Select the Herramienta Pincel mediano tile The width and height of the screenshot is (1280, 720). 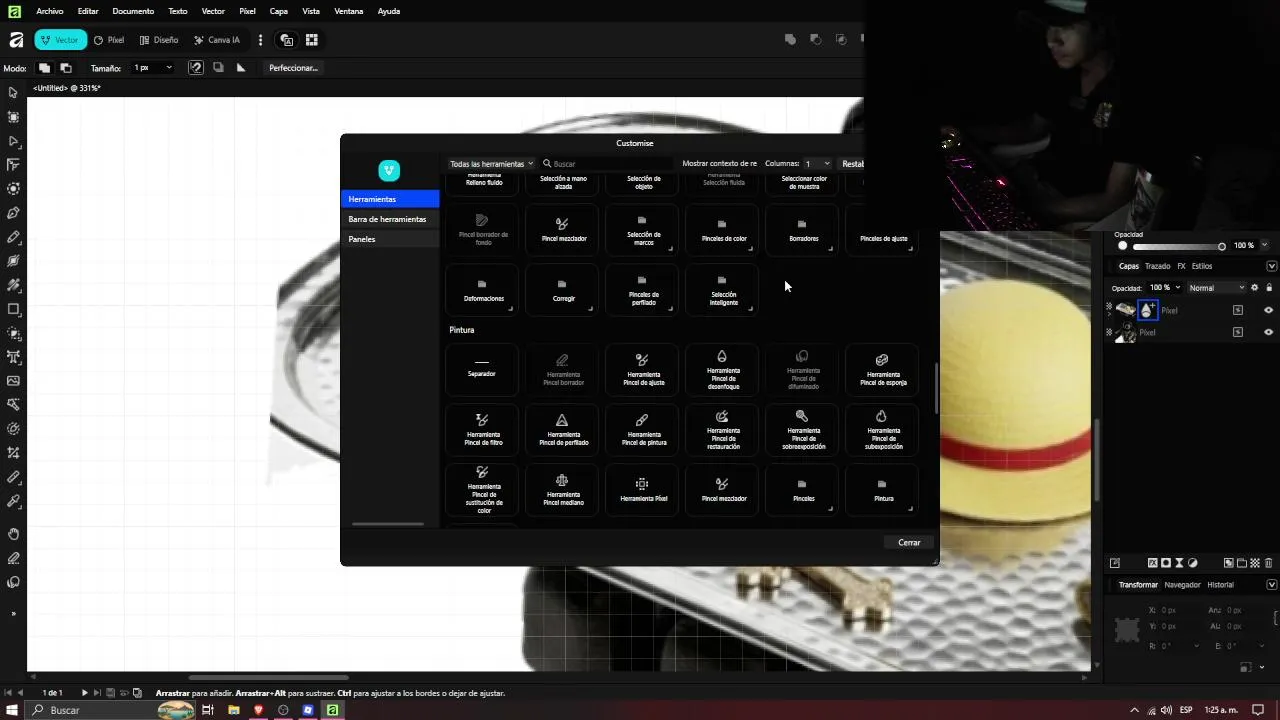pos(563,489)
